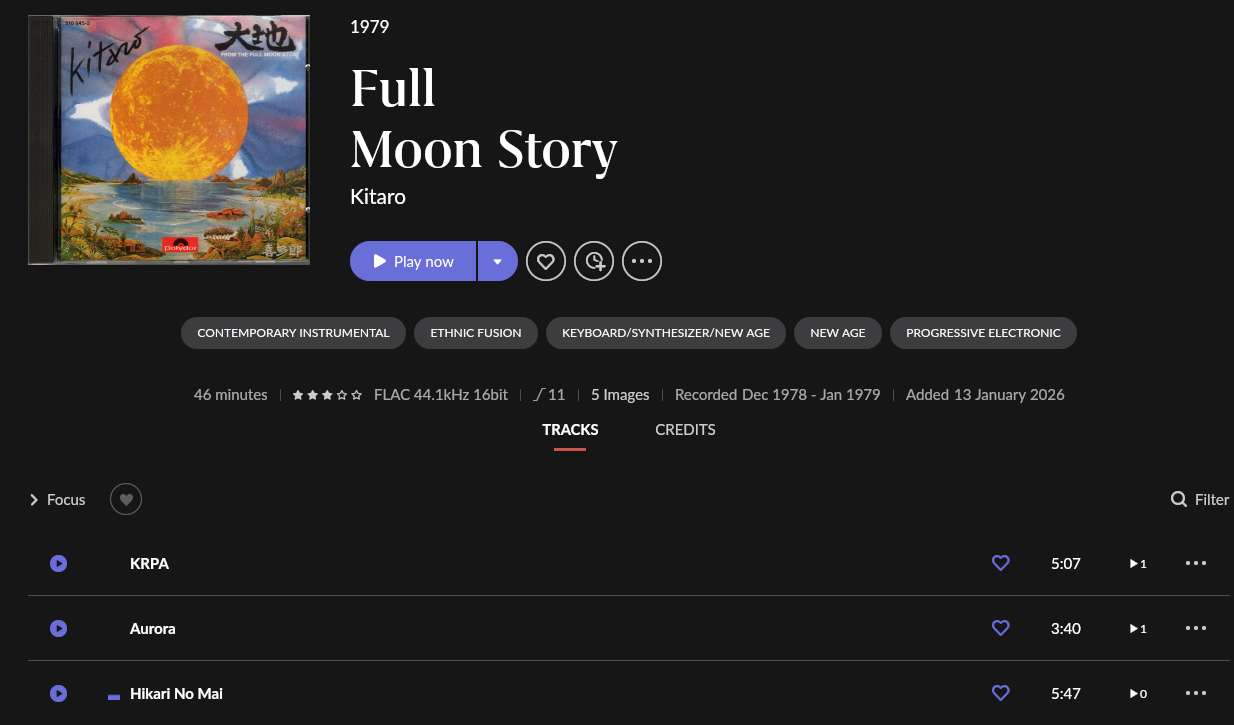Open more options for KRPA track
1234x725 pixels.
tap(1196, 564)
